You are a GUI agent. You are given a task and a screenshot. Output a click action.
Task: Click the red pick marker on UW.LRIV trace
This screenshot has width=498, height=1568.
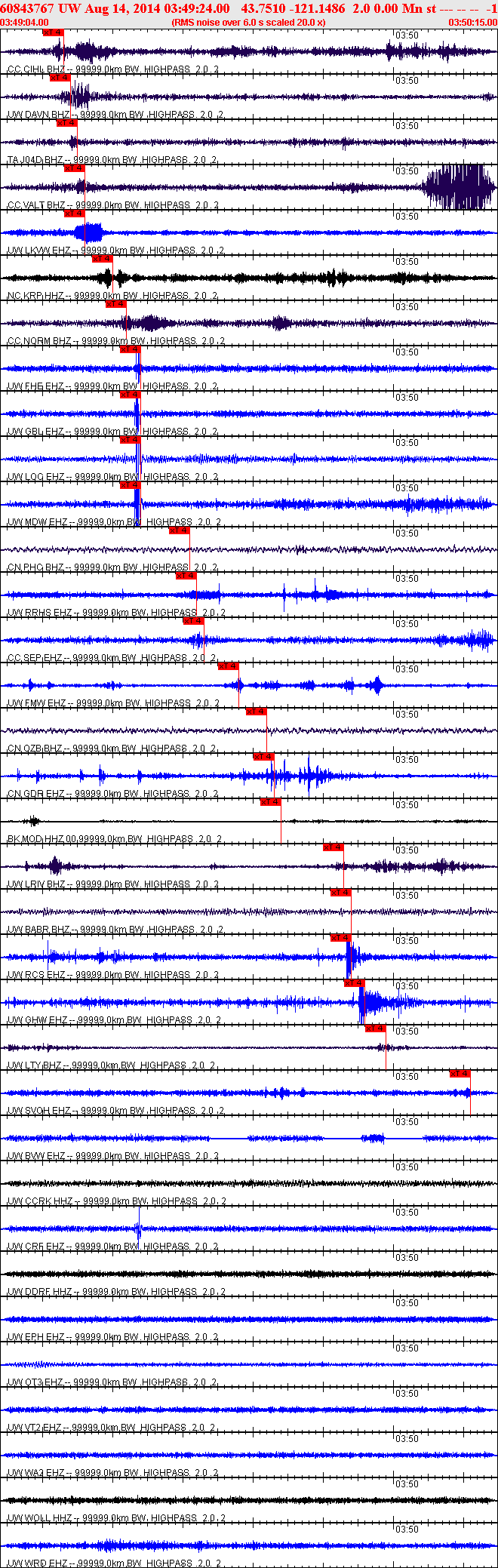(x=334, y=847)
